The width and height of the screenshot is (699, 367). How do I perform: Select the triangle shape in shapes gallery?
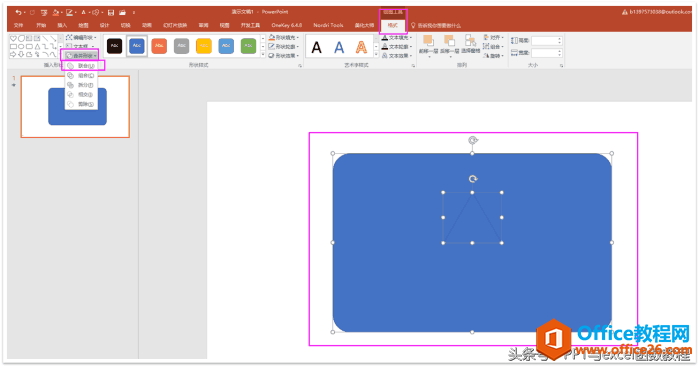37,46
